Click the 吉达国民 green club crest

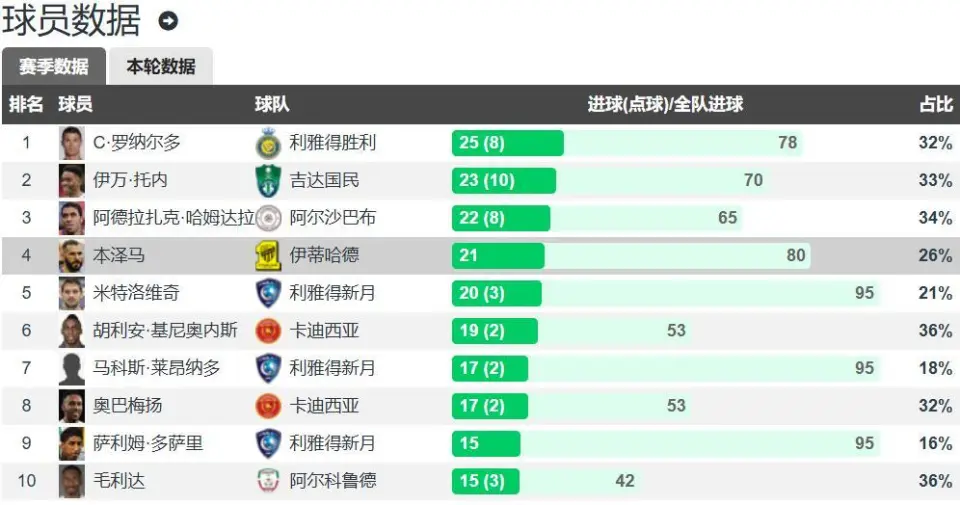268,181
